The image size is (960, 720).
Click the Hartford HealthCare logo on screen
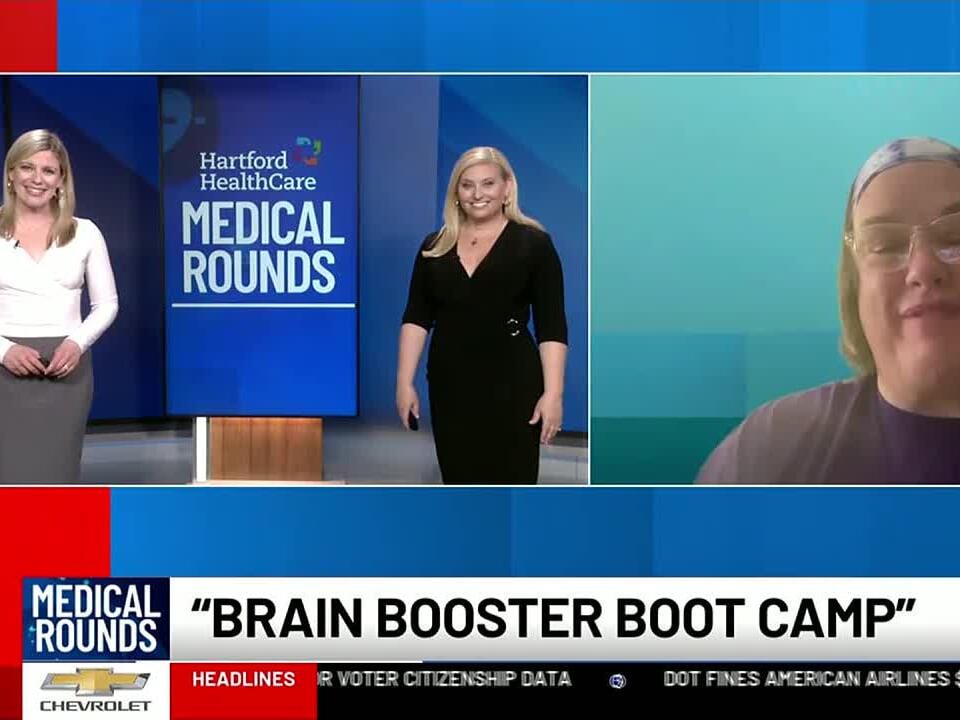pos(260,164)
